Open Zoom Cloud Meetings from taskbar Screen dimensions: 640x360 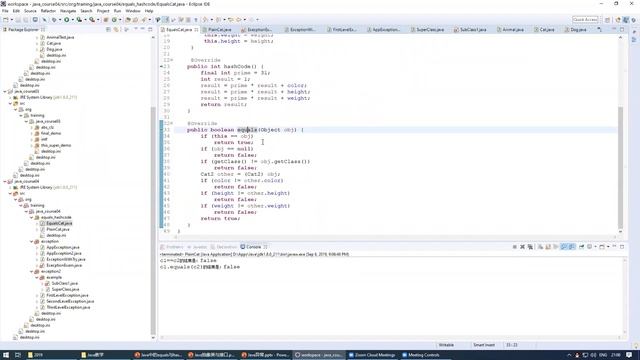point(372,355)
